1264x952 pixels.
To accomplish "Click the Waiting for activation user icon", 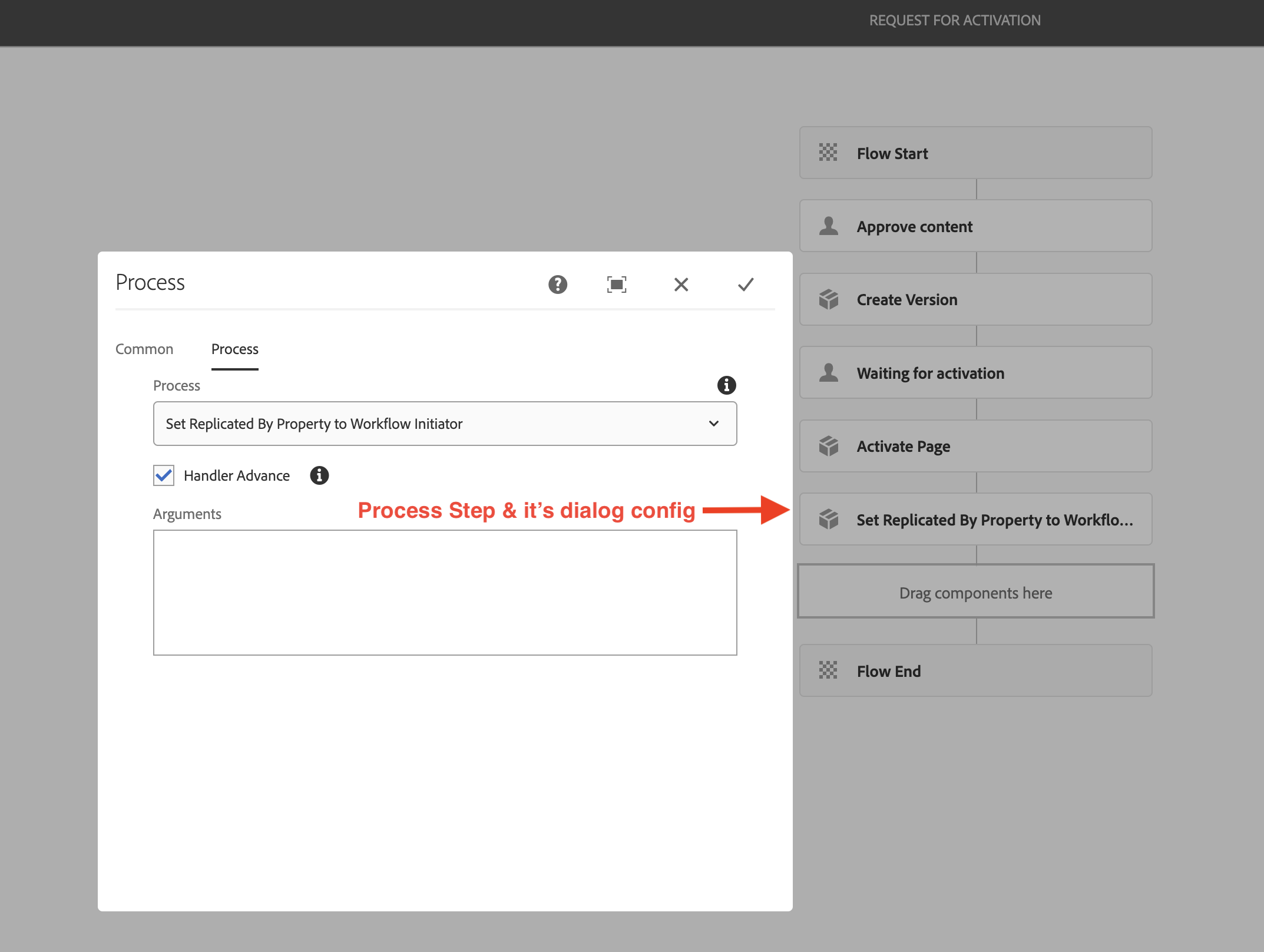I will pos(828,373).
